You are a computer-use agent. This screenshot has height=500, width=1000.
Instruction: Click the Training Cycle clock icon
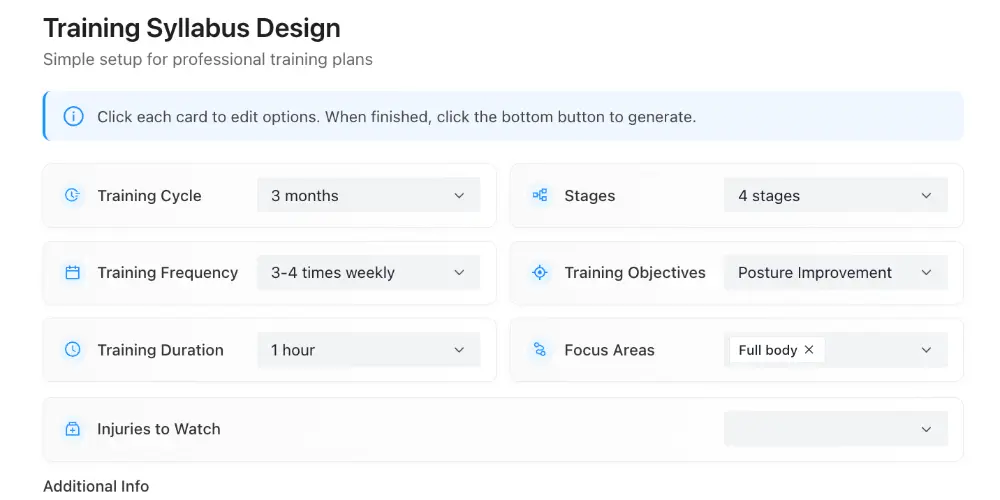click(x=72, y=196)
